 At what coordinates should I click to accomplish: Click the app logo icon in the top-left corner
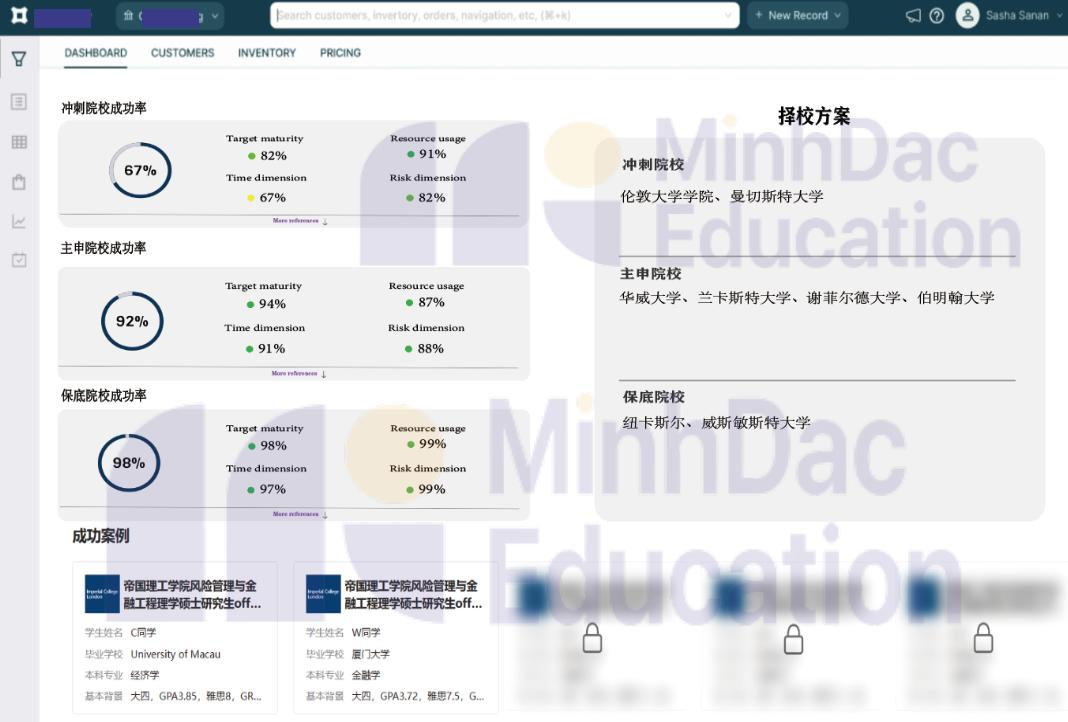tap(19, 15)
